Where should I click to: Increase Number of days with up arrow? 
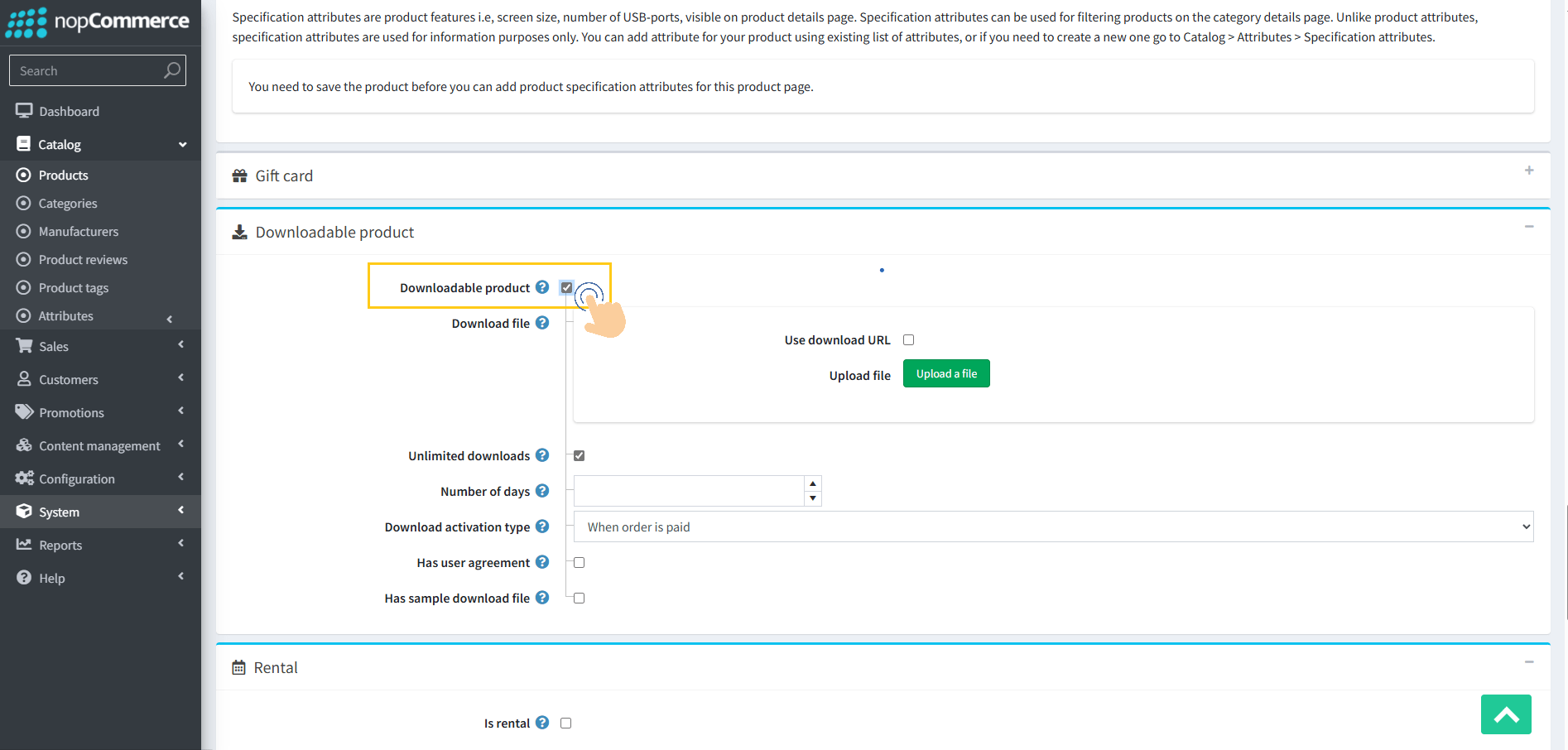click(x=813, y=483)
